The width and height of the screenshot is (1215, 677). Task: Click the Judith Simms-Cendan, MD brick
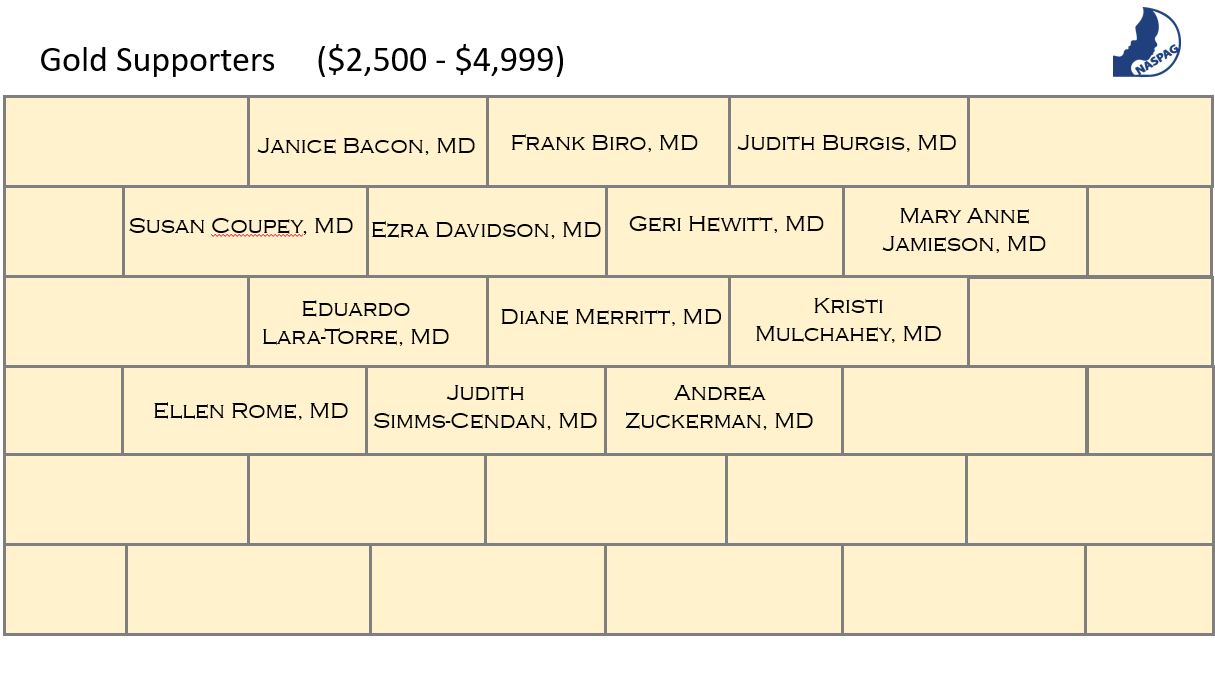(486, 410)
